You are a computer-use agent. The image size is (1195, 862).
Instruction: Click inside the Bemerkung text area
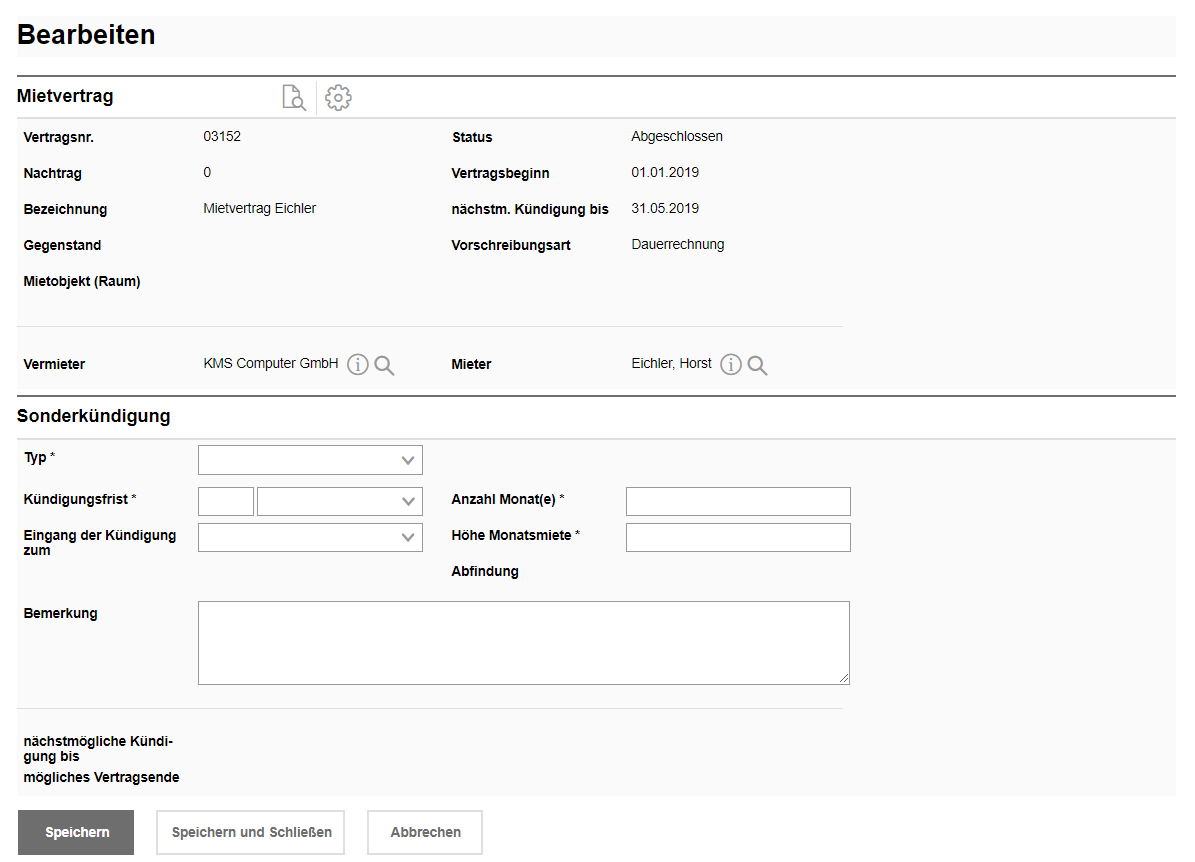click(523, 642)
